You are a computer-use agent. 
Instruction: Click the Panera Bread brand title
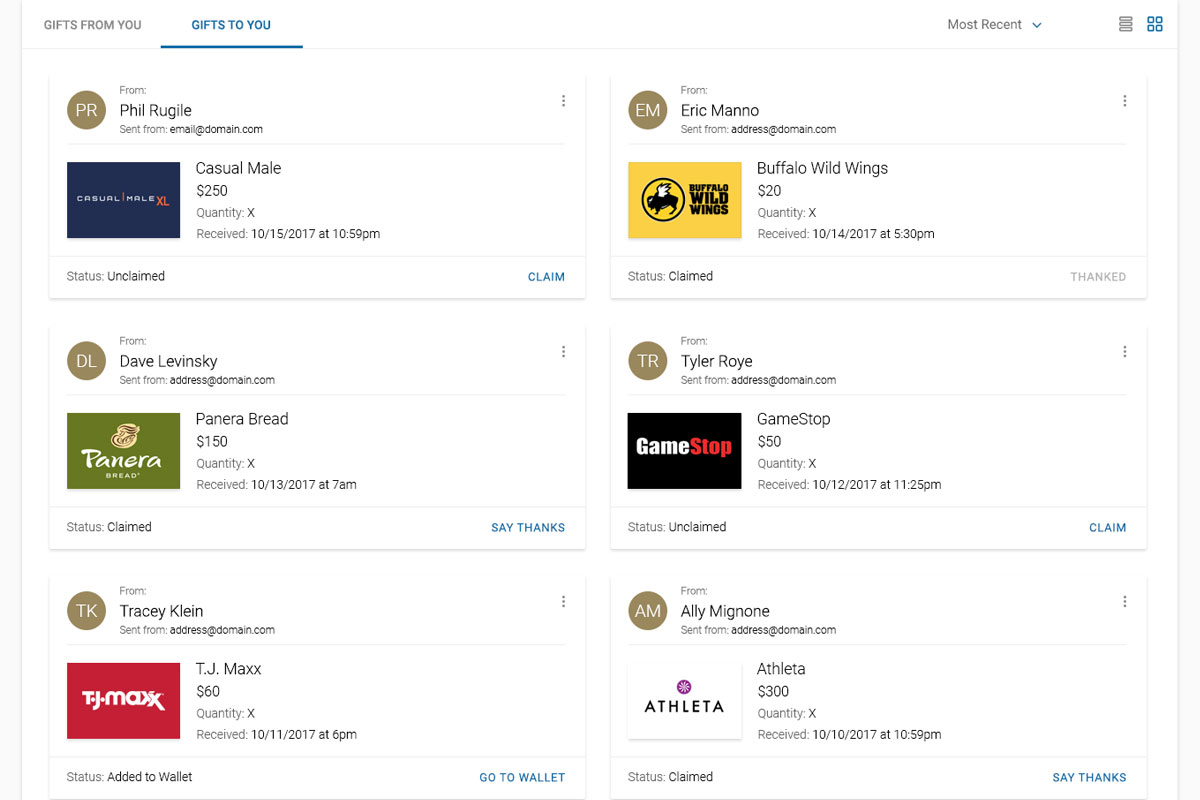click(x=242, y=419)
